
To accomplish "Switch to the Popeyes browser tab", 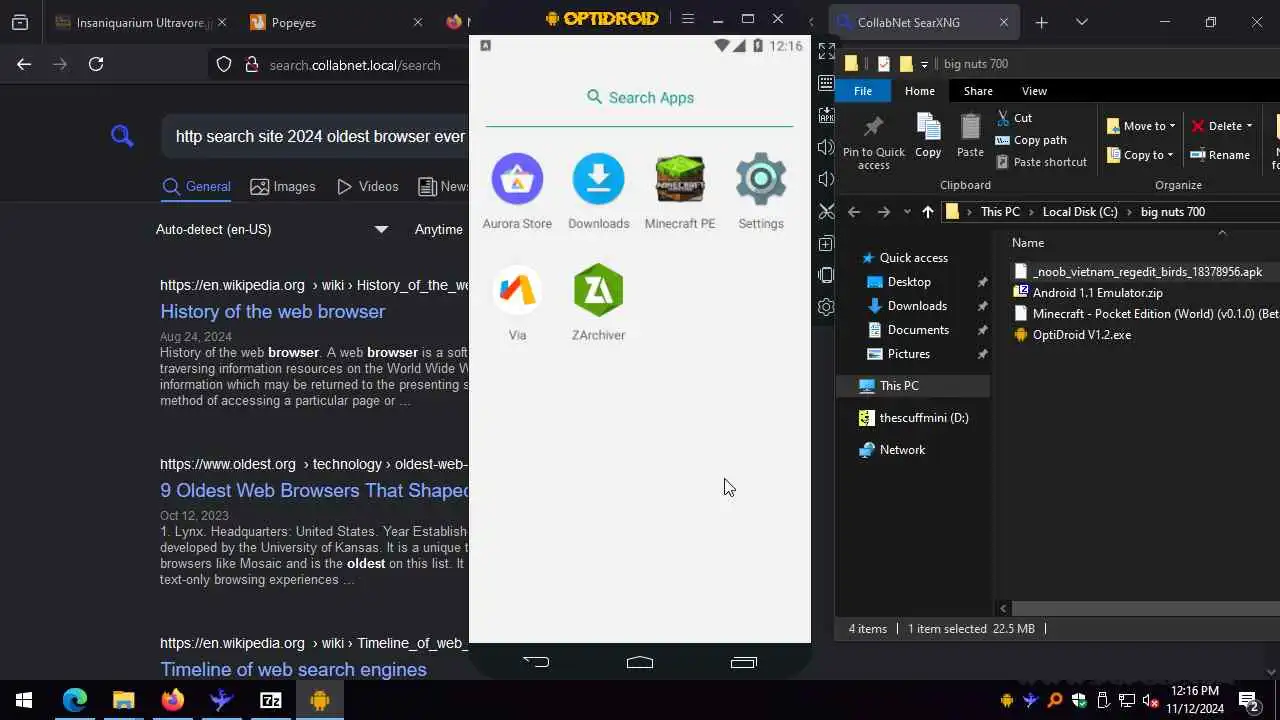I will click(x=335, y=22).
